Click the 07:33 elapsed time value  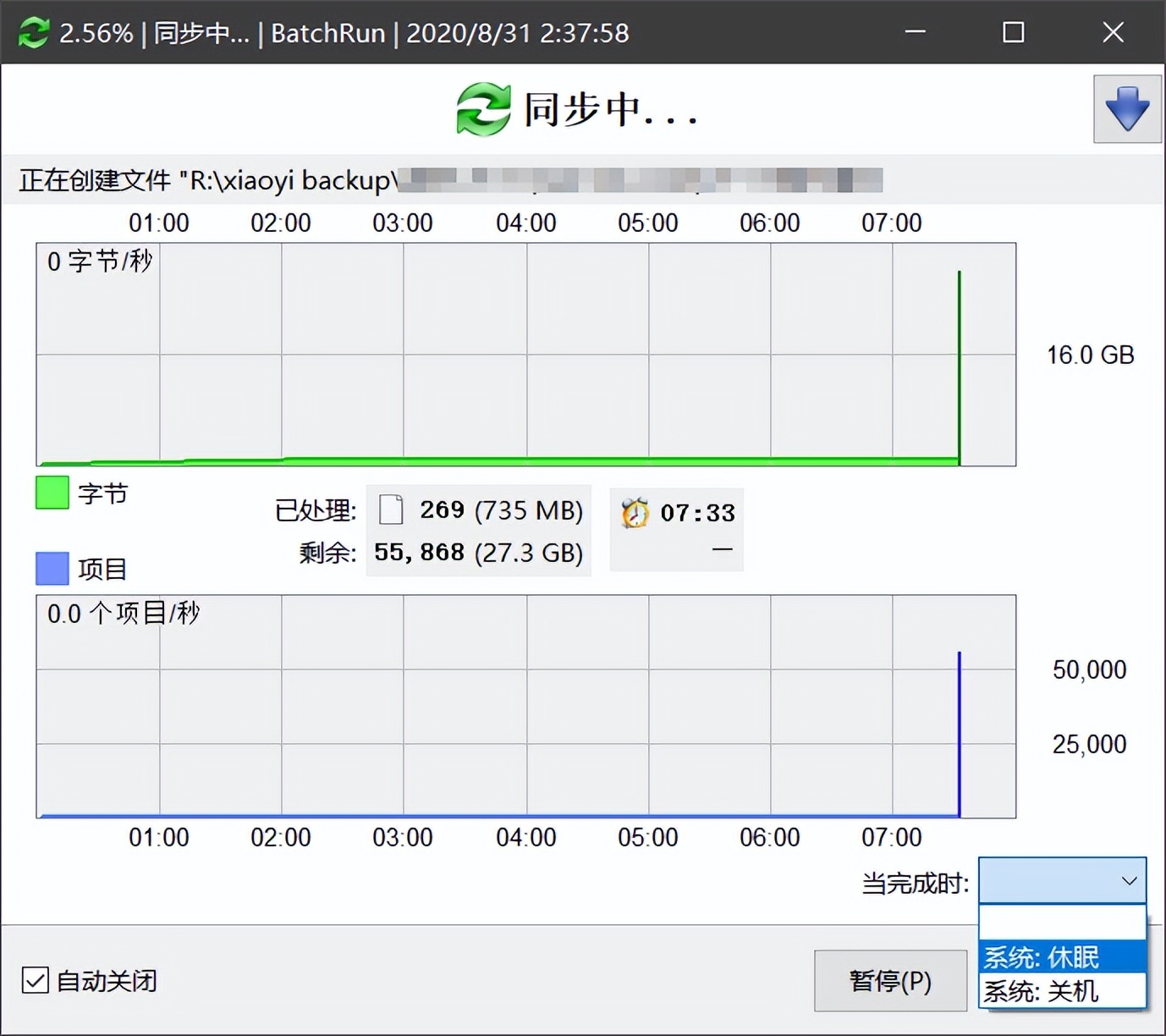697,513
